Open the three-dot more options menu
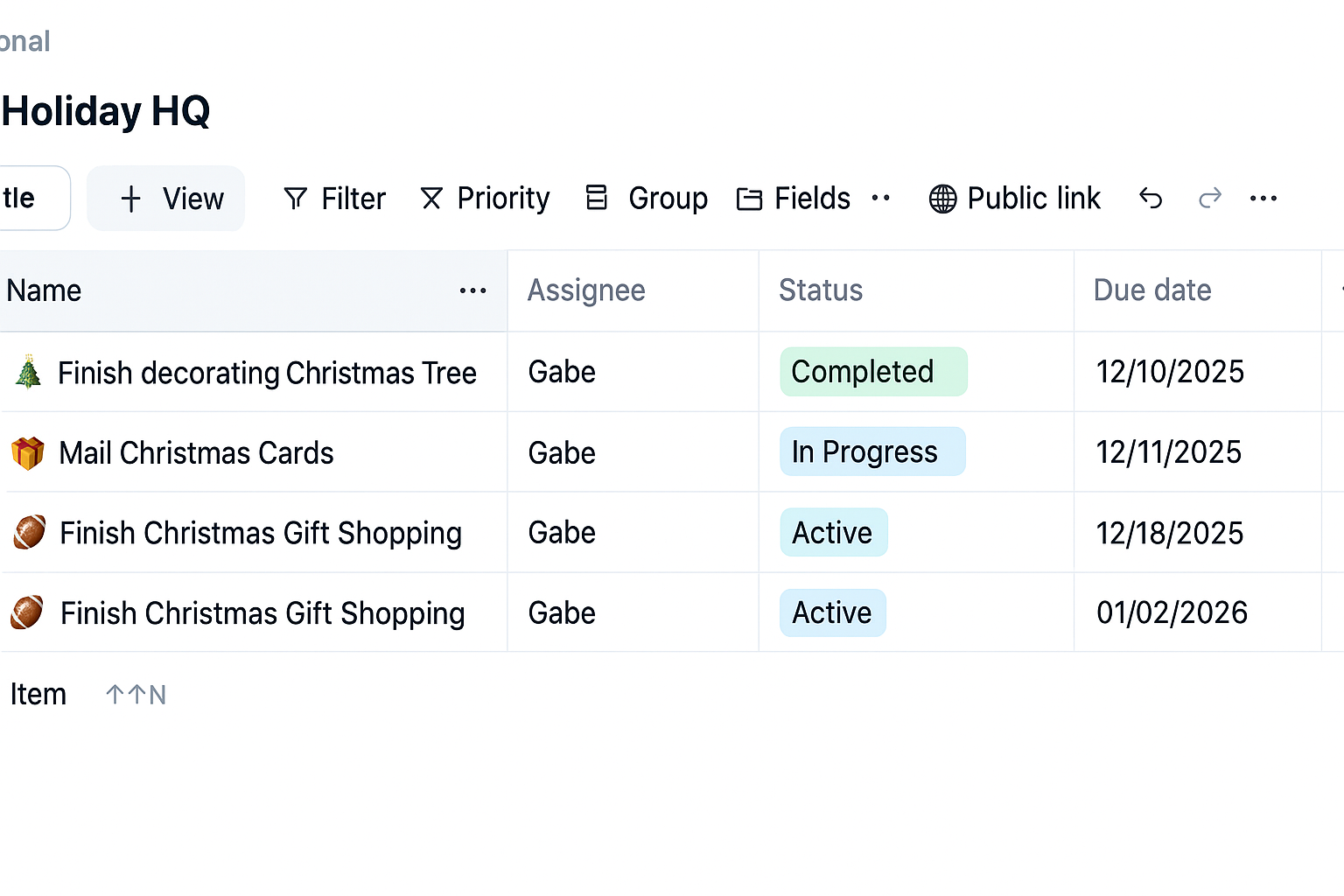Viewport: 1344px width, 896px height. coord(1263,199)
